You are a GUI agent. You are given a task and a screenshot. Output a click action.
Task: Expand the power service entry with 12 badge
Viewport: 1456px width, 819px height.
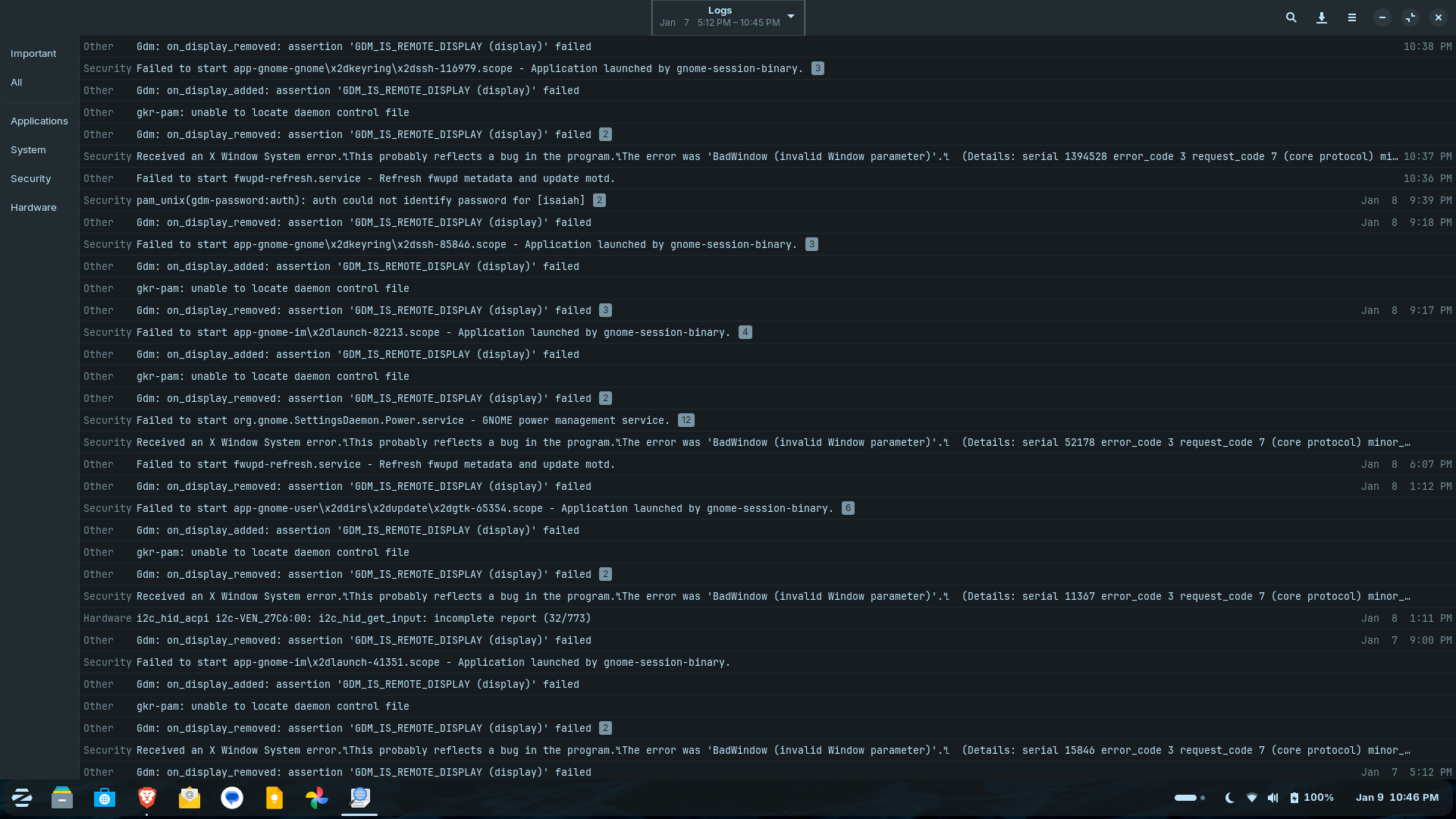[x=403, y=420]
